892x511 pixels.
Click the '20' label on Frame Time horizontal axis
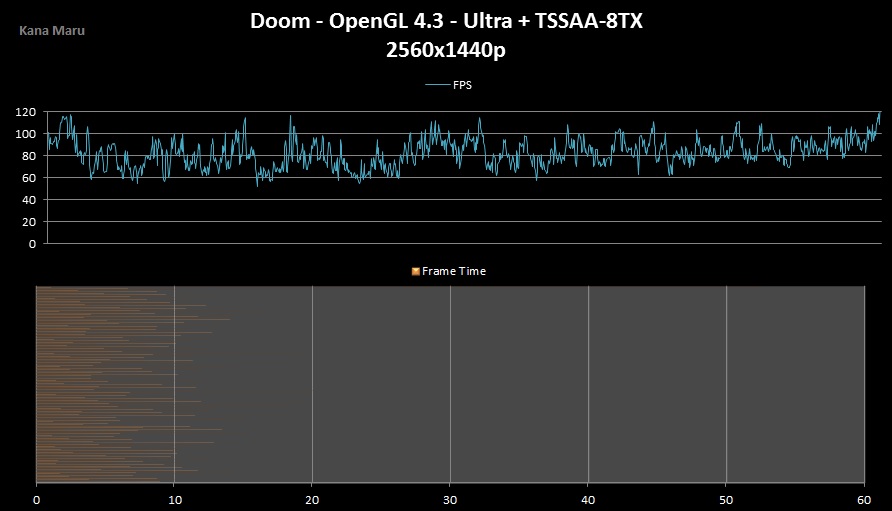pyautogui.click(x=312, y=500)
